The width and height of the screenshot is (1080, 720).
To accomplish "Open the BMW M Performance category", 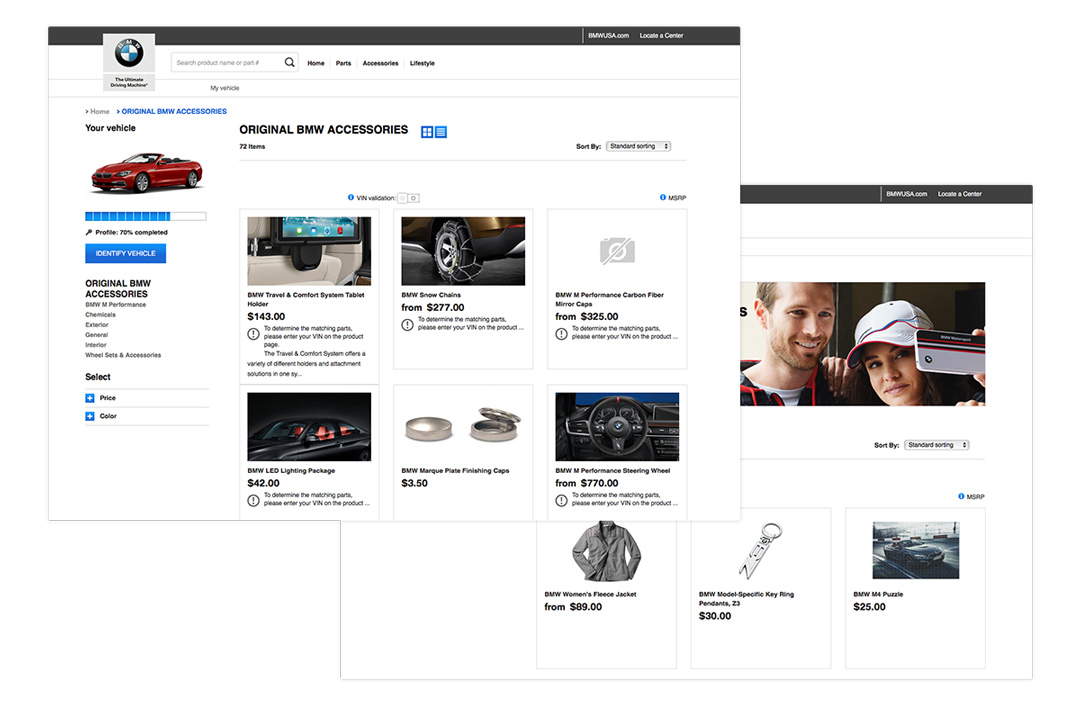I will tap(116, 305).
